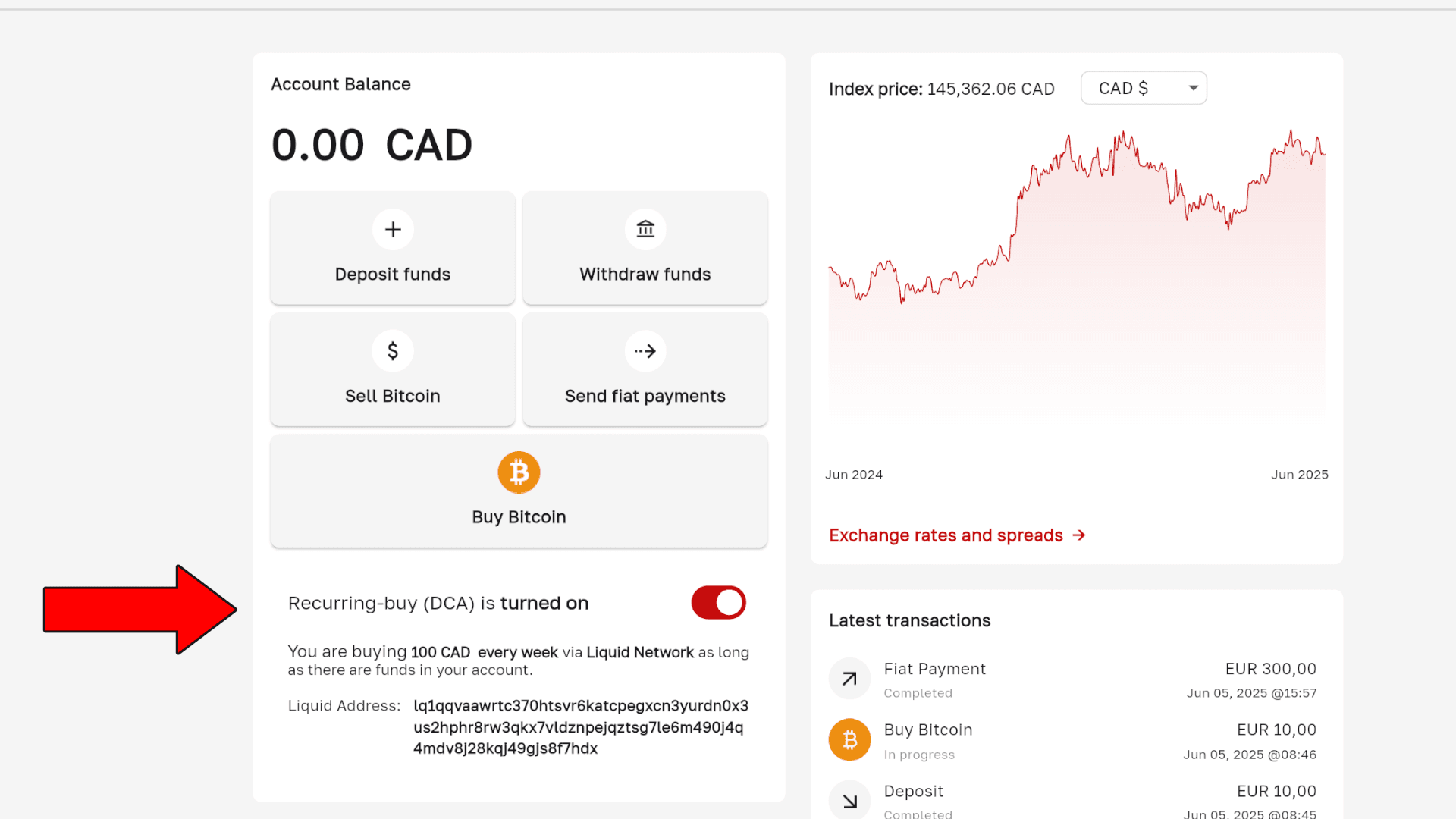Click the arrow after Exchange rates and spreads

point(1079,535)
